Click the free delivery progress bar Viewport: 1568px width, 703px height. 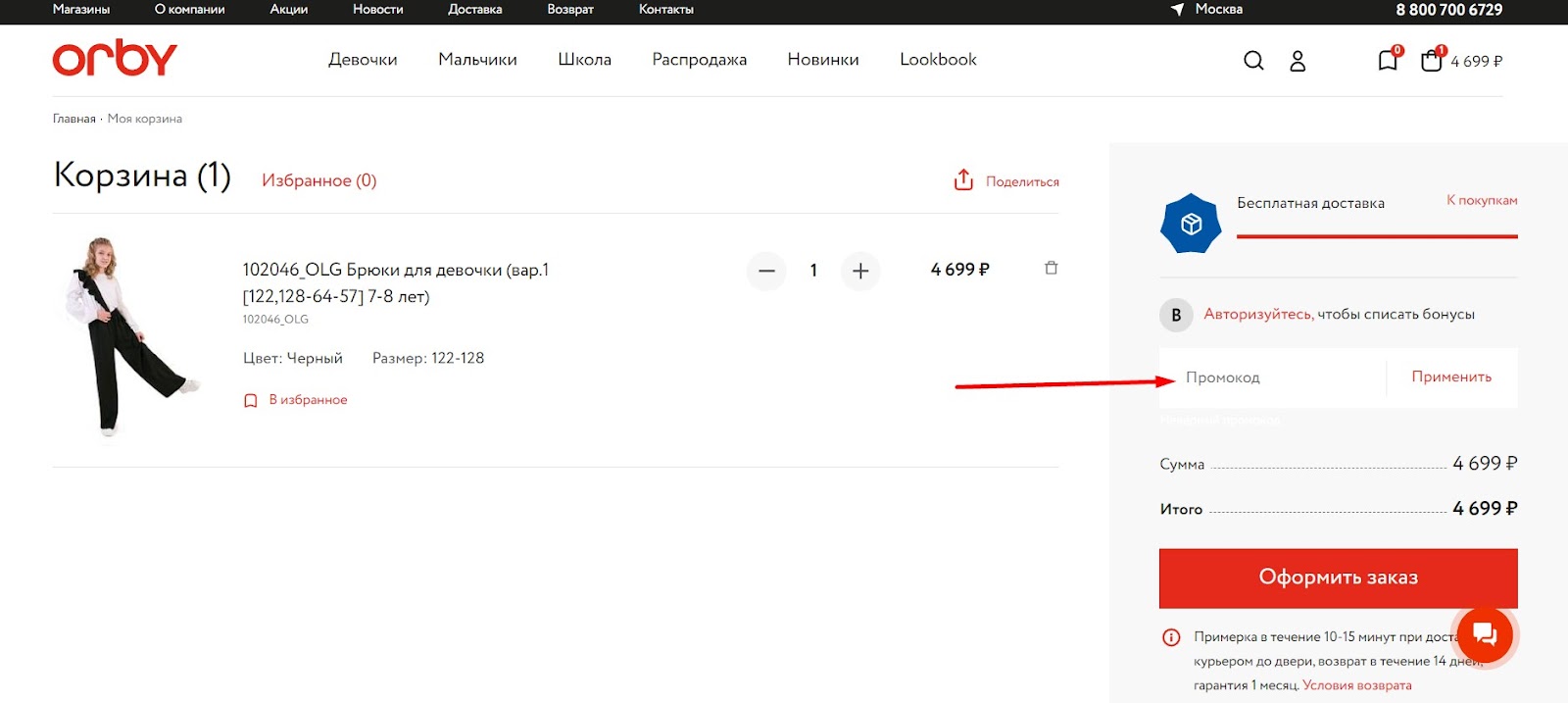point(1377,236)
